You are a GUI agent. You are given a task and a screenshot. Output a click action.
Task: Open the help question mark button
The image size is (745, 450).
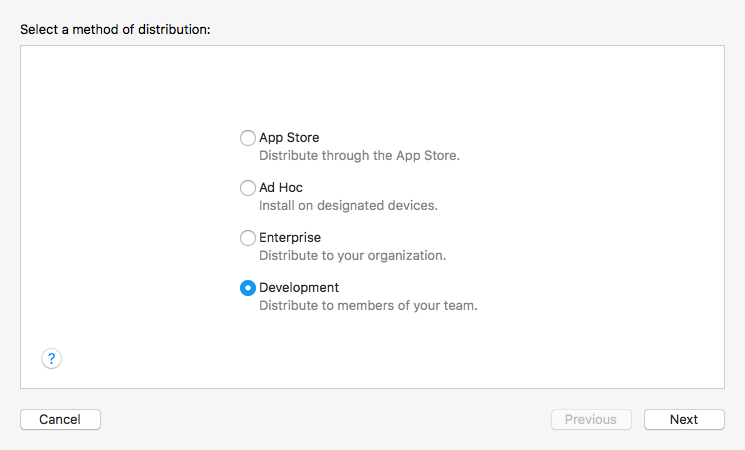tap(52, 358)
